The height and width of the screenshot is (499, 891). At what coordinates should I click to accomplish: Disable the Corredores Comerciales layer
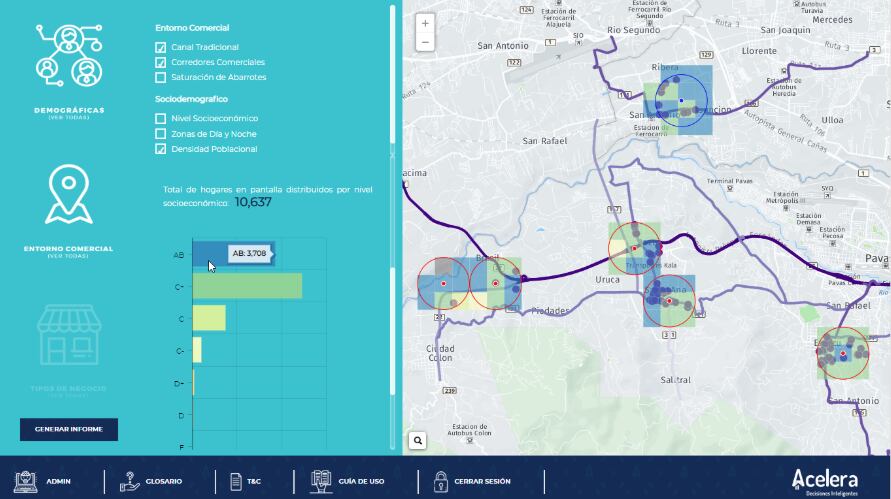point(161,62)
